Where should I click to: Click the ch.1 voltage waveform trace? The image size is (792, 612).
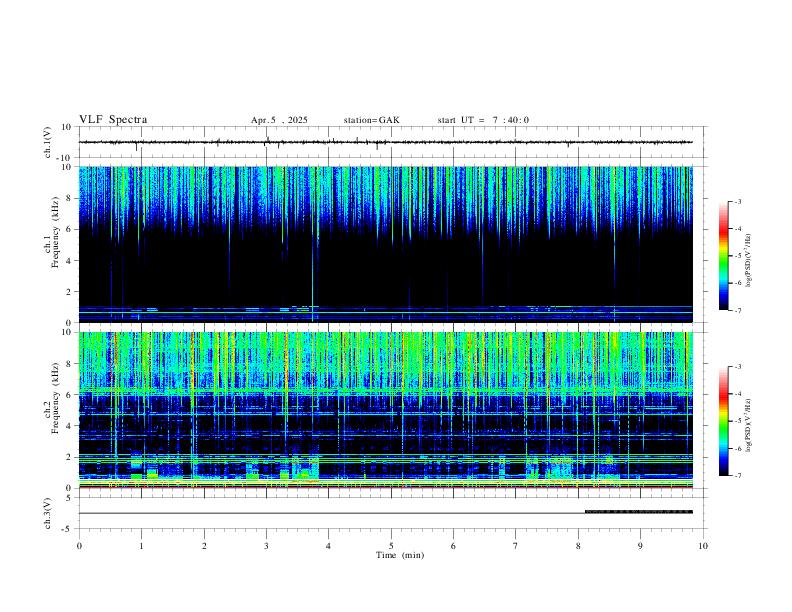tap(385, 142)
